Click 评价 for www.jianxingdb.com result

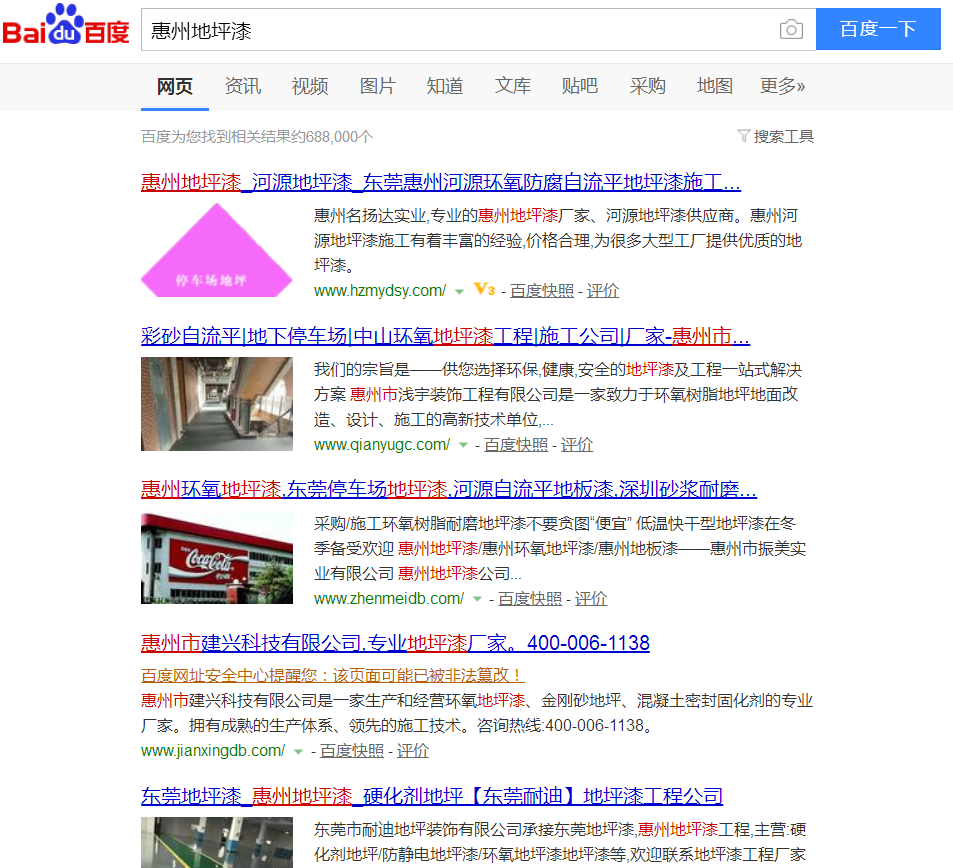413,751
